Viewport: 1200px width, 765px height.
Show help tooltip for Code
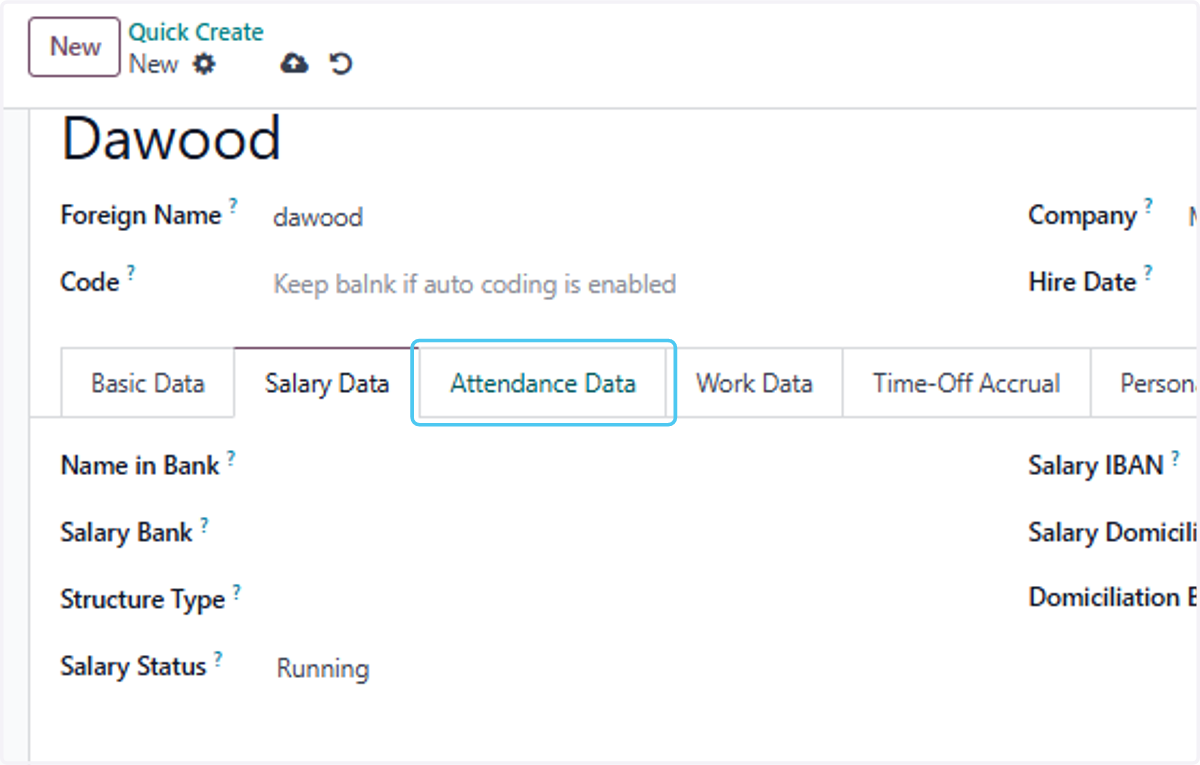[131, 272]
